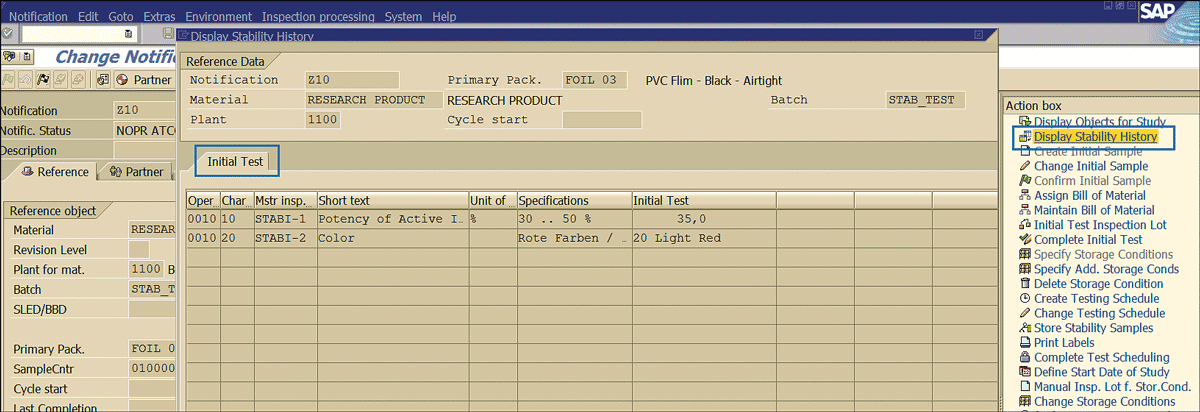This screenshot has width=1200, height=412.
Task: Click the Assign Bill of Material icon
Action: (1025, 196)
